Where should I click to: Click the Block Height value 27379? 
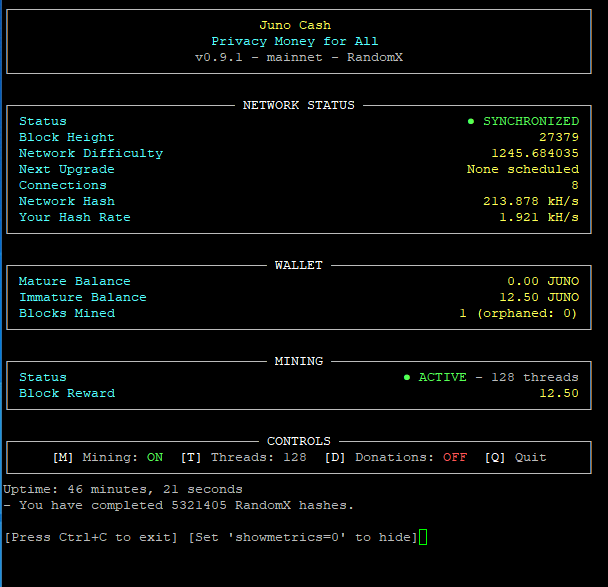pos(559,137)
